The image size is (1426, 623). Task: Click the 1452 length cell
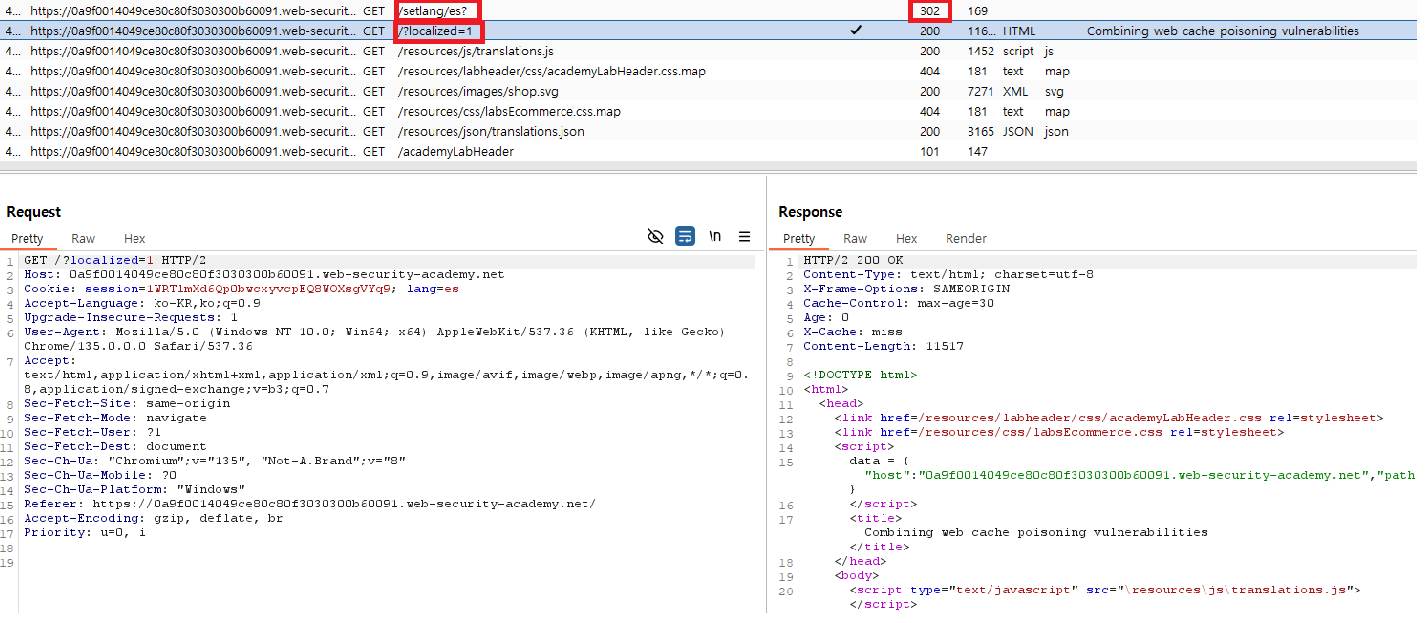tap(981, 51)
